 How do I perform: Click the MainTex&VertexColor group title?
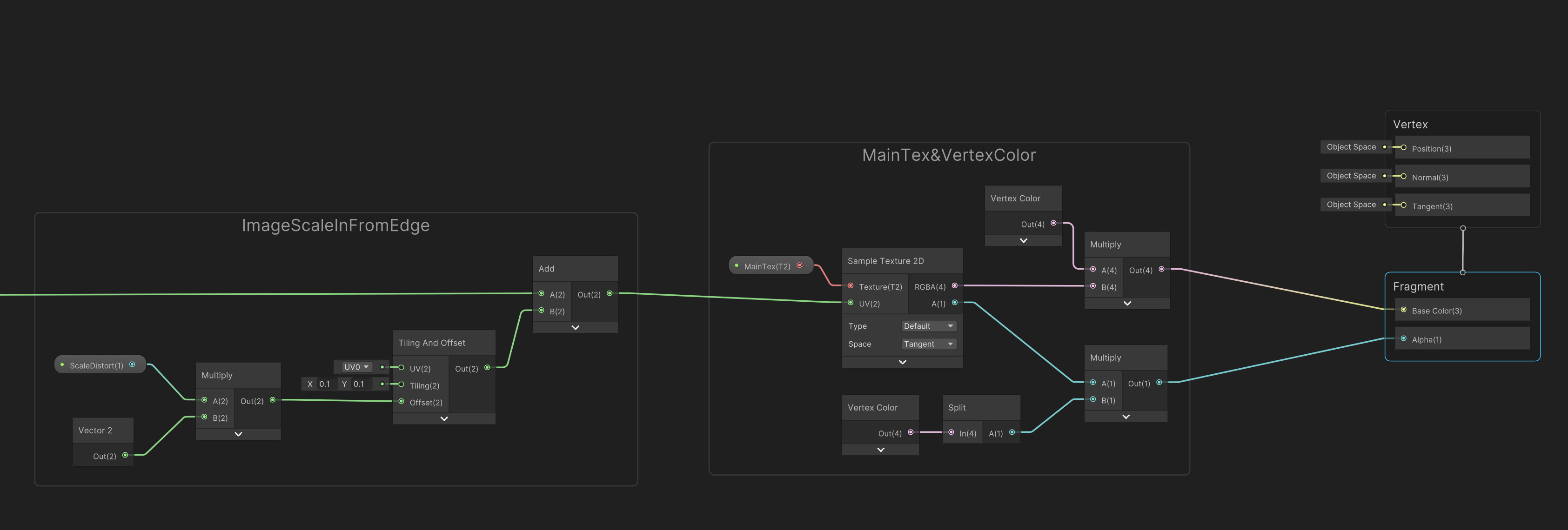pyautogui.click(x=948, y=154)
